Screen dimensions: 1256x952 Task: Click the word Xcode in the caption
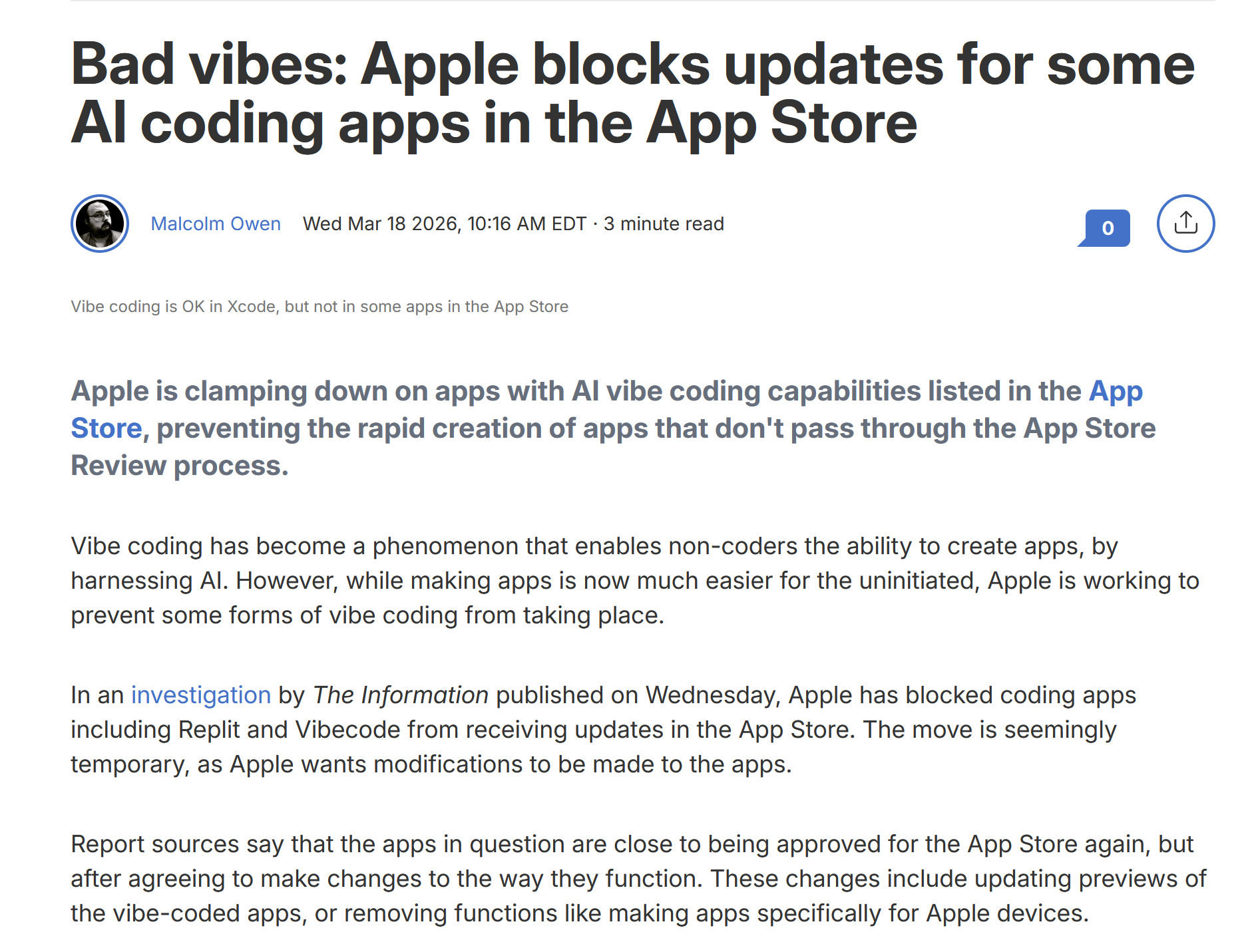click(251, 307)
